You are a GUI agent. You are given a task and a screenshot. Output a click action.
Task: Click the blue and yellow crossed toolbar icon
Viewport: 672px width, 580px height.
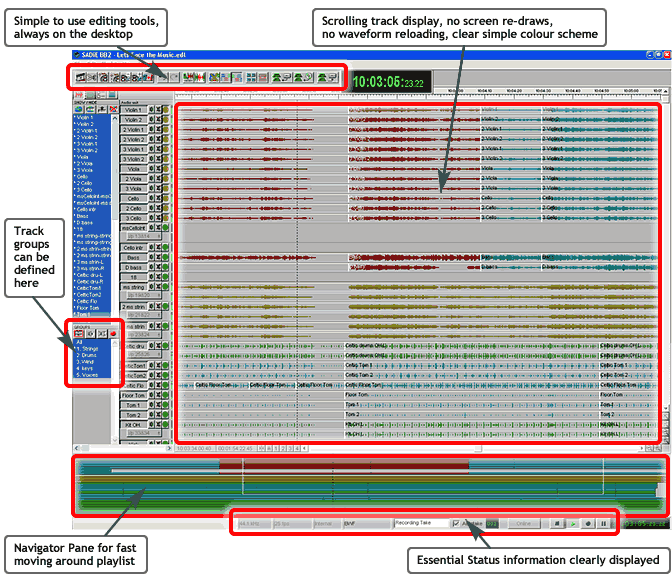(x=214, y=78)
